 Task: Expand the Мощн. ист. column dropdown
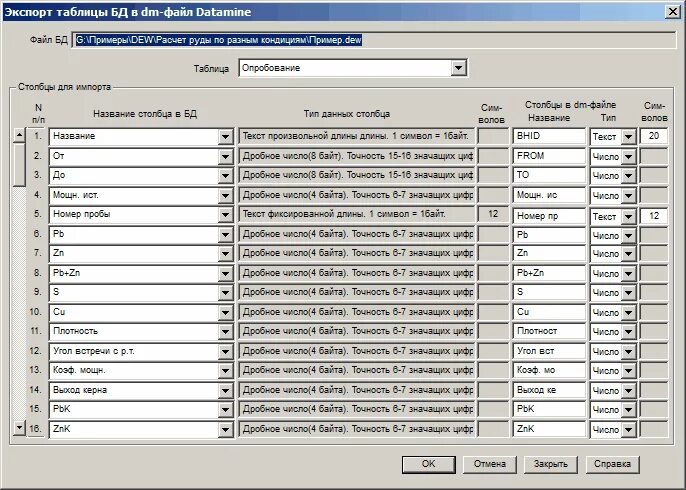click(x=225, y=196)
